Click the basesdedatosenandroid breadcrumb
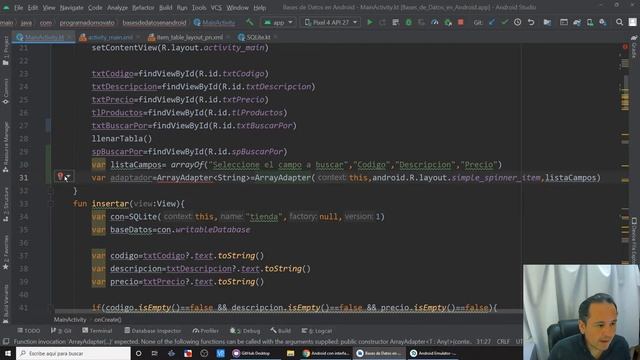The height and width of the screenshot is (360, 640). (x=154, y=23)
